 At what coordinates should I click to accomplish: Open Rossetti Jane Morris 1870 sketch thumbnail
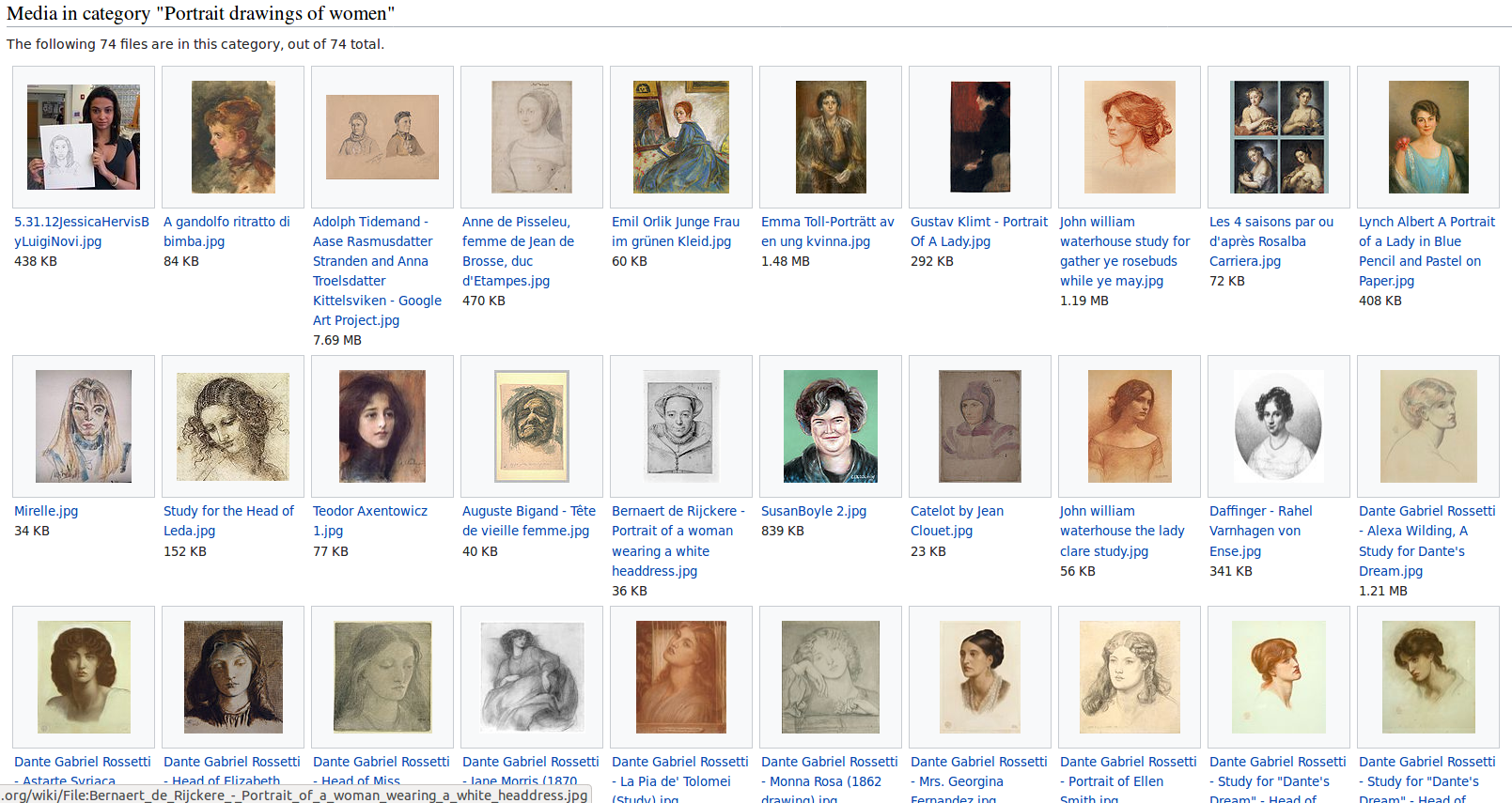pos(532,677)
